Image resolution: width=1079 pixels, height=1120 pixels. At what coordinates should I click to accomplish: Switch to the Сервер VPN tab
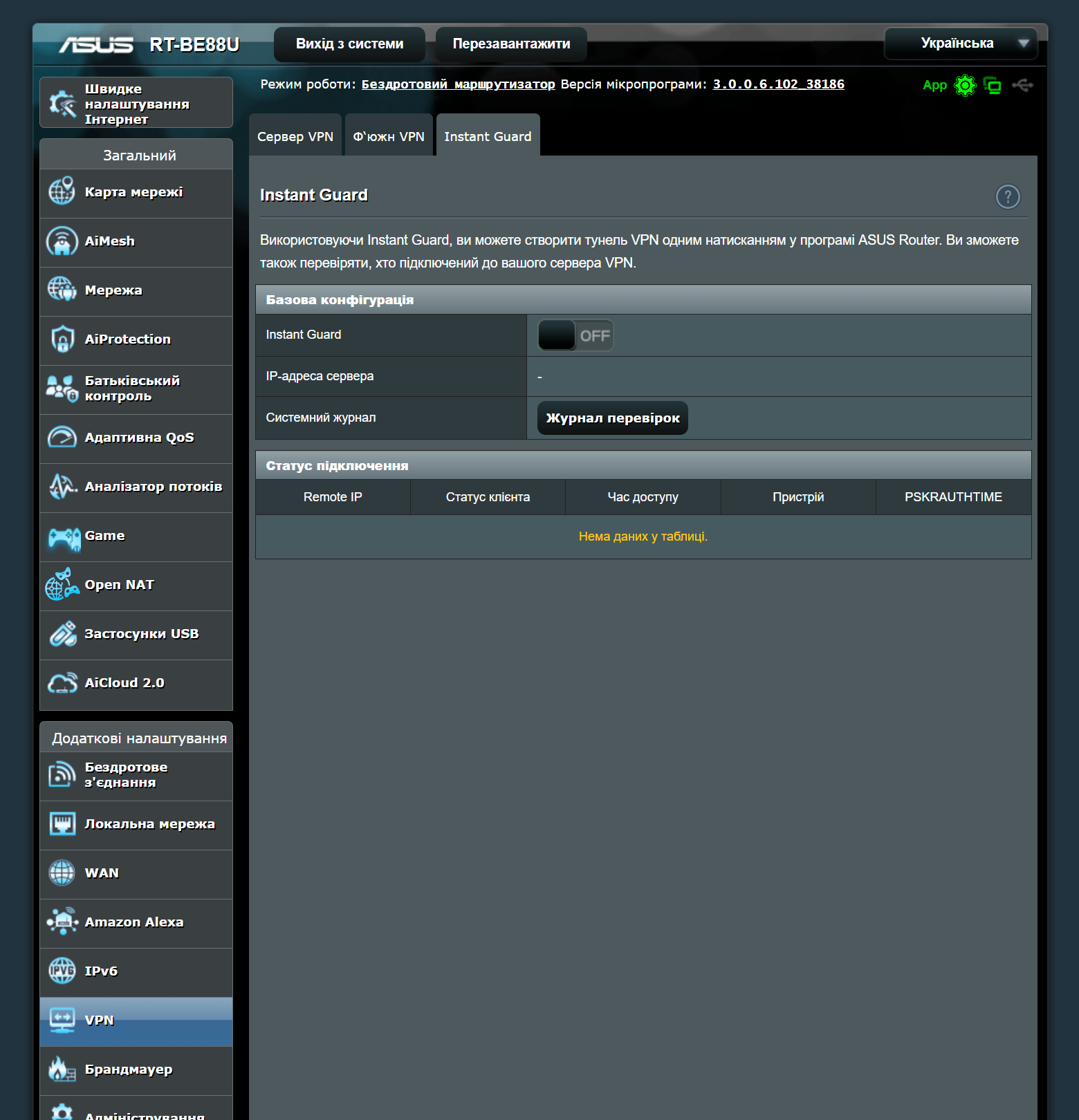pos(295,136)
